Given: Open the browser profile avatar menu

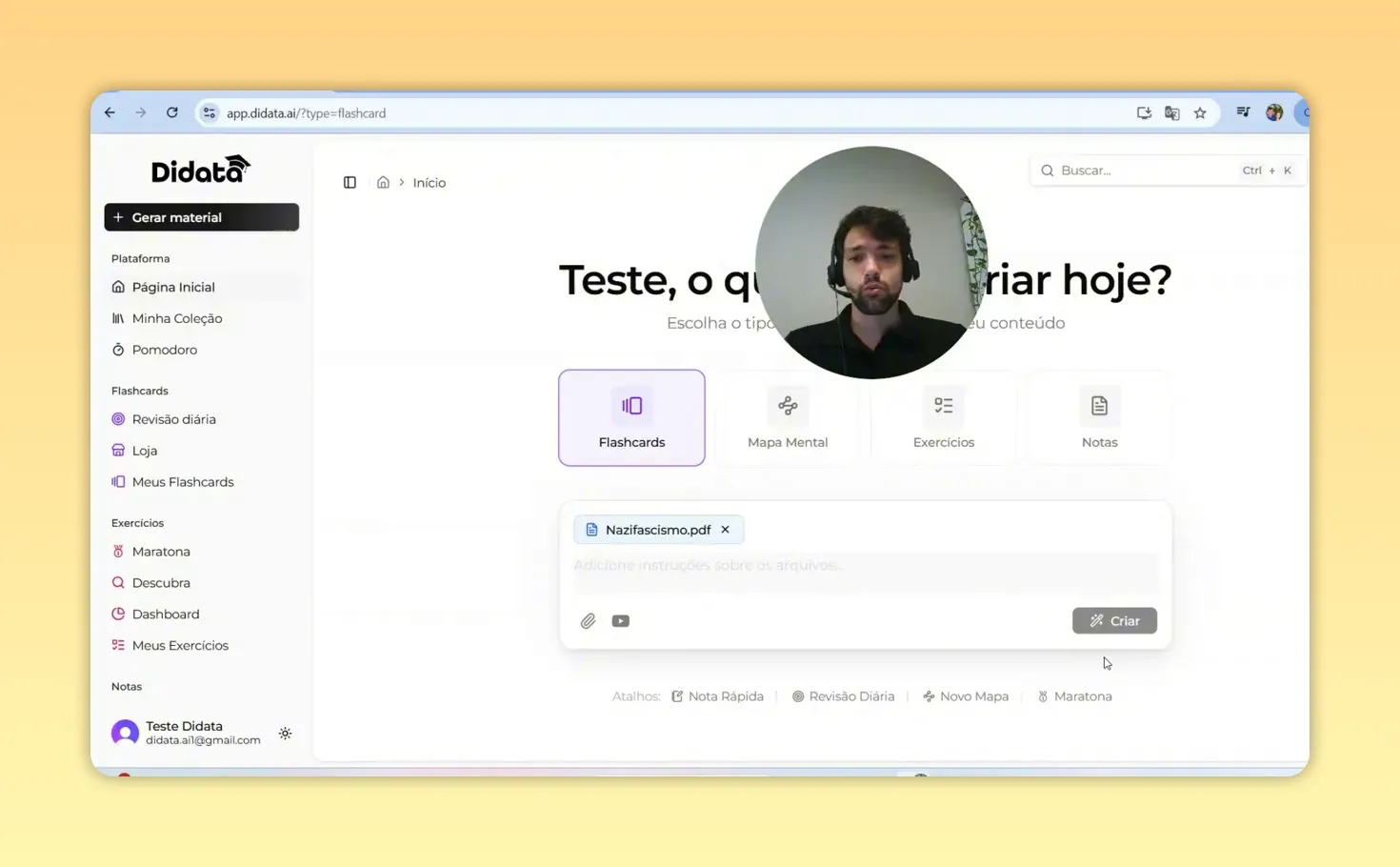Looking at the screenshot, I should tap(1273, 112).
